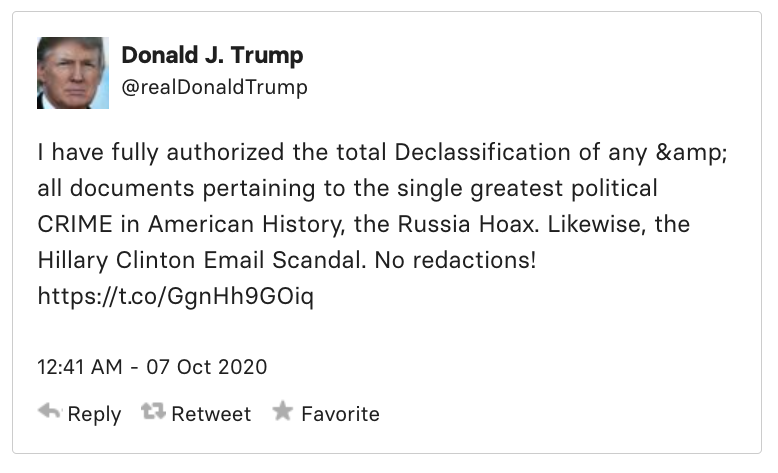Click the retweet arrows icon

[x=153, y=412]
